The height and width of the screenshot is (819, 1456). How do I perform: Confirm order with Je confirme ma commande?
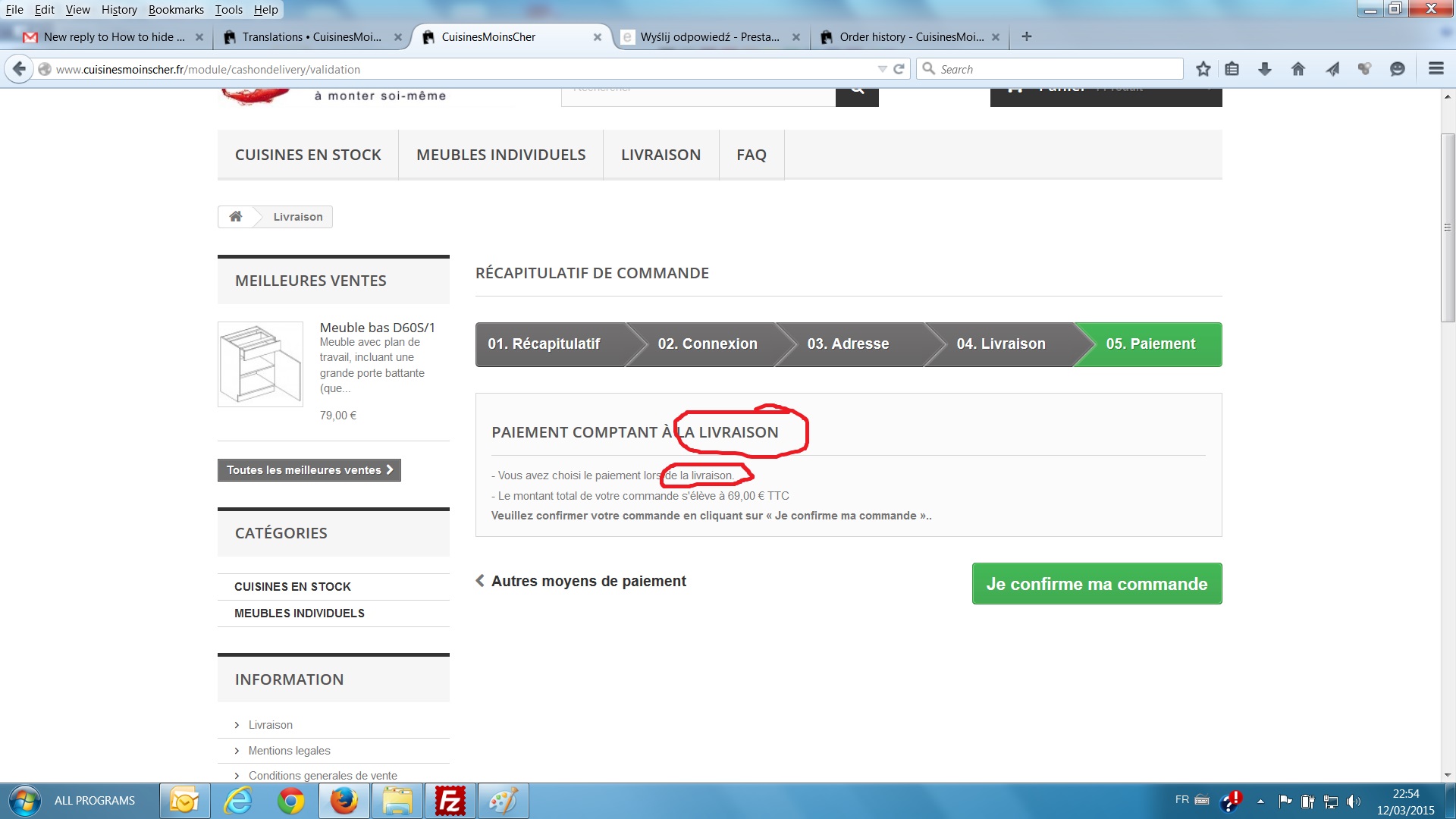coord(1097,584)
